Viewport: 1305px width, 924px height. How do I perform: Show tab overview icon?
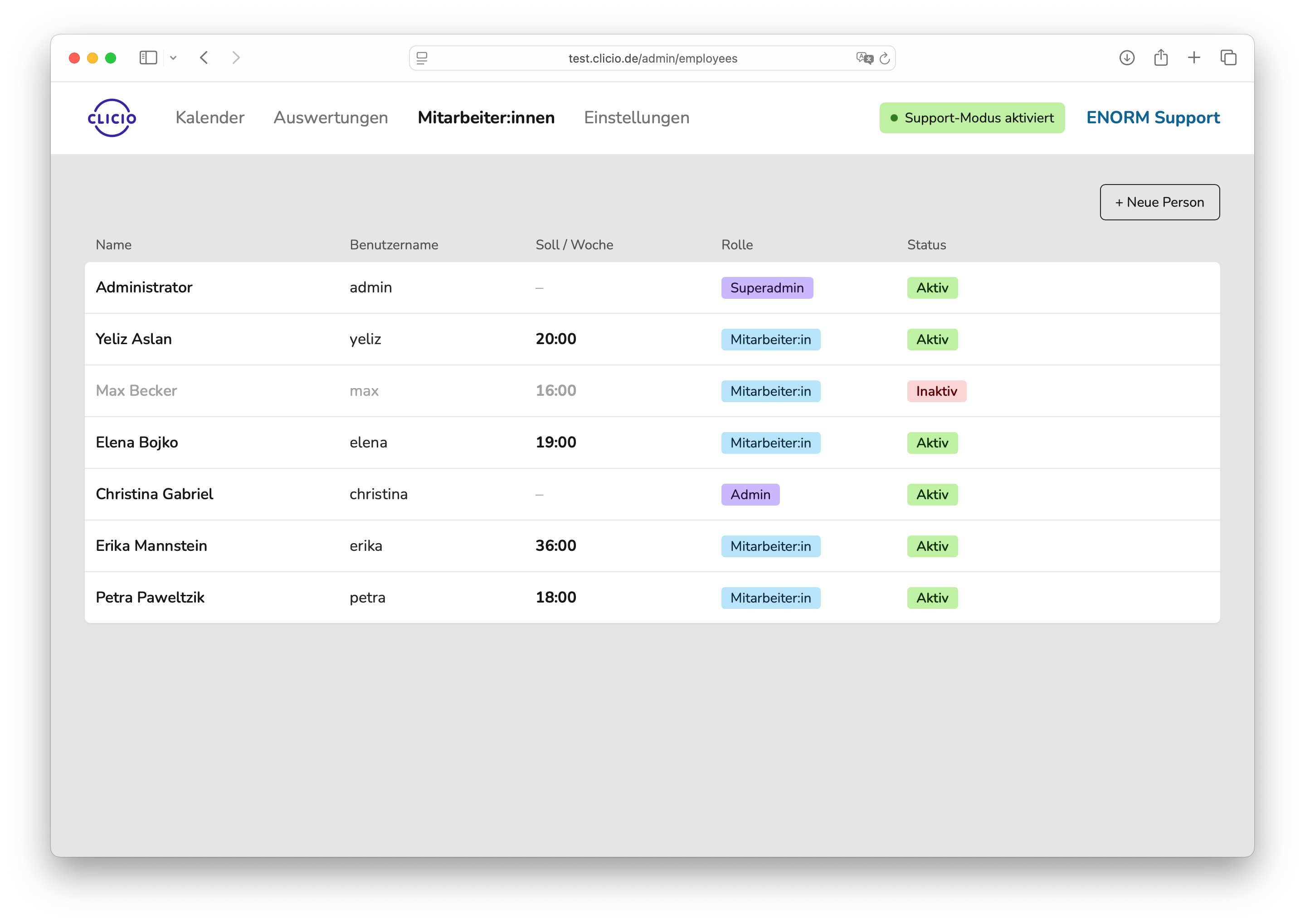pyautogui.click(x=1228, y=58)
